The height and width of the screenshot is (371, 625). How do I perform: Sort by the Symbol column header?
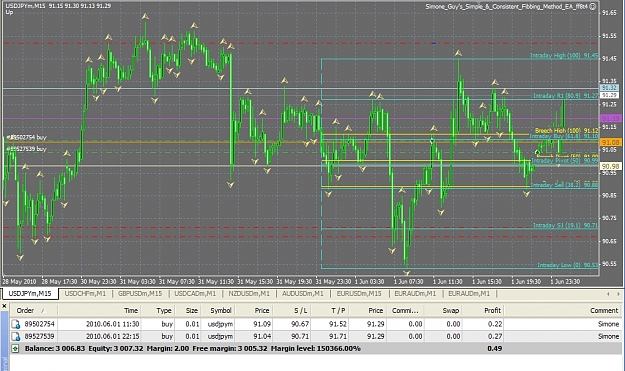tap(220, 310)
